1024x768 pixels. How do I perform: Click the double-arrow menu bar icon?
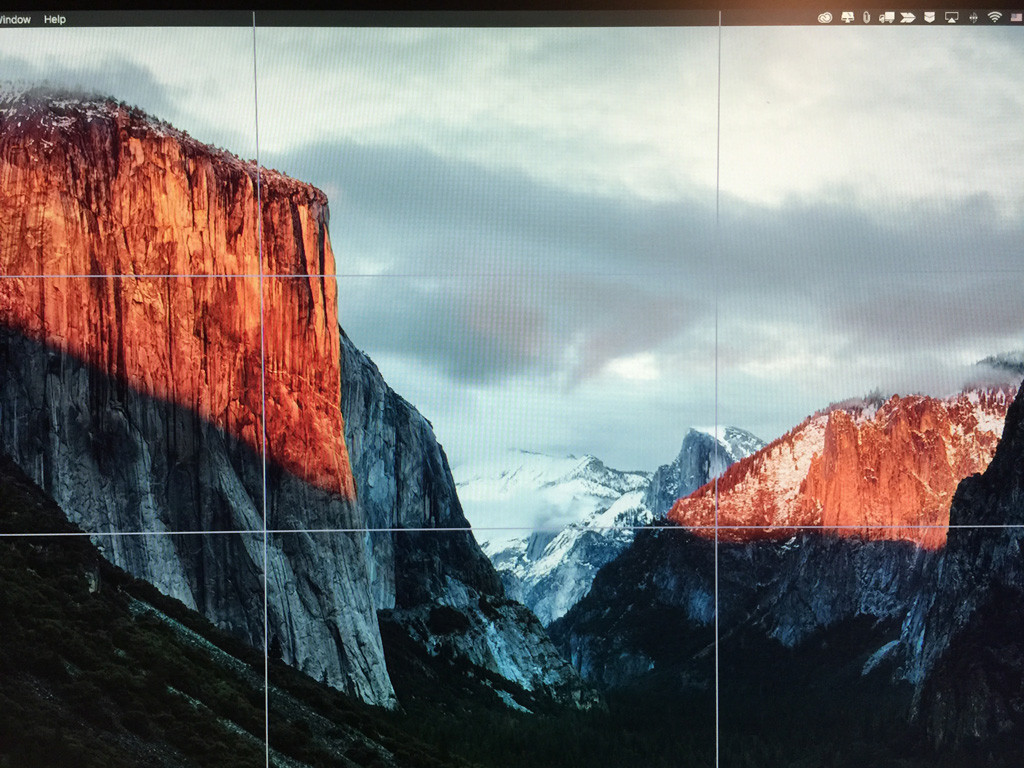point(908,18)
